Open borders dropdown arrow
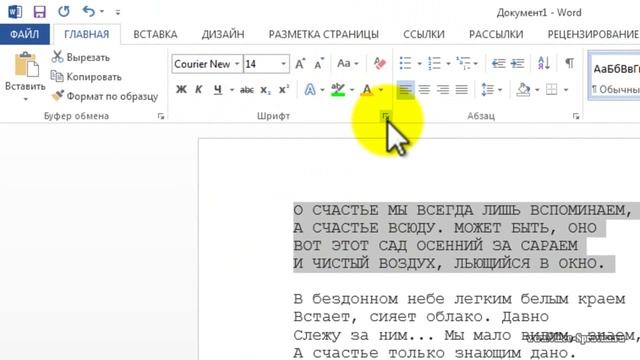The height and width of the screenshot is (360, 640). coord(566,90)
